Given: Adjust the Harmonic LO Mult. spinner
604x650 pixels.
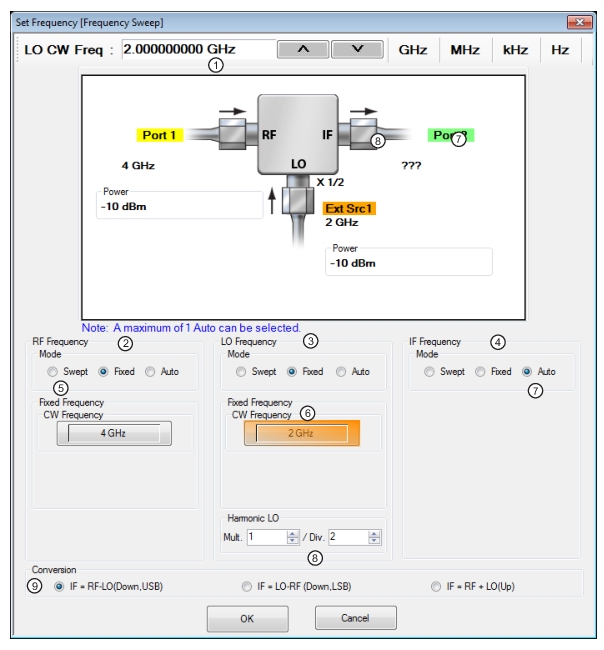Looking at the screenshot, I should (x=292, y=536).
